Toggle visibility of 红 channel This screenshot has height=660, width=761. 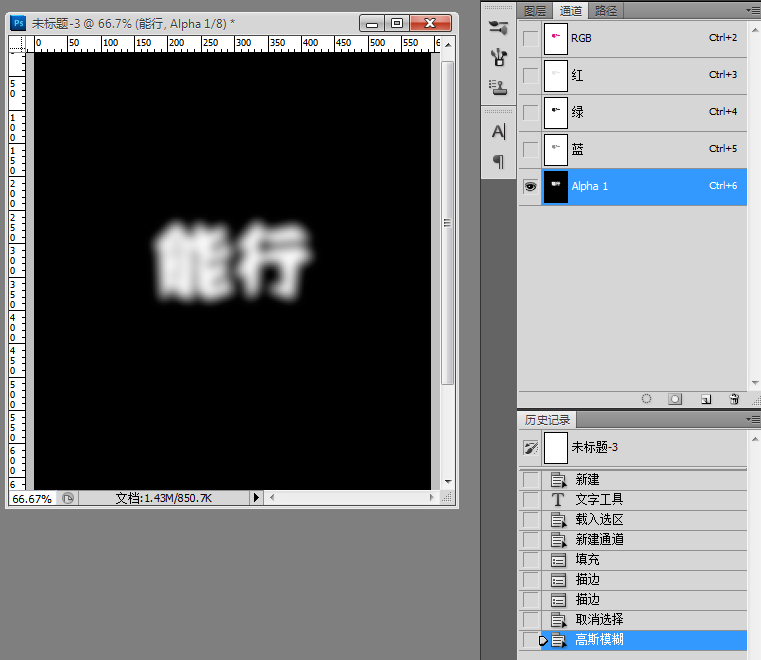coord(530,75)
